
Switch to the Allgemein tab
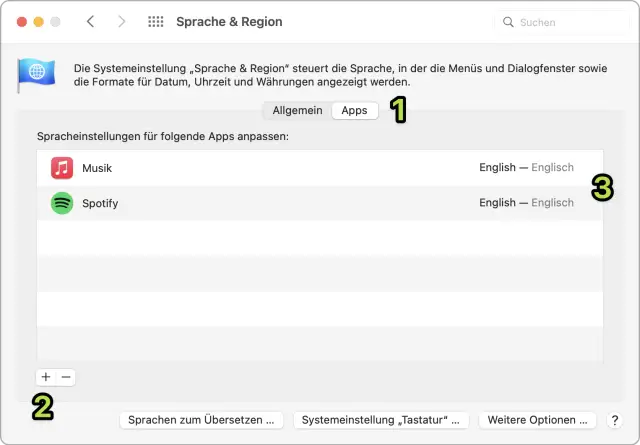[x=297, y=111]
